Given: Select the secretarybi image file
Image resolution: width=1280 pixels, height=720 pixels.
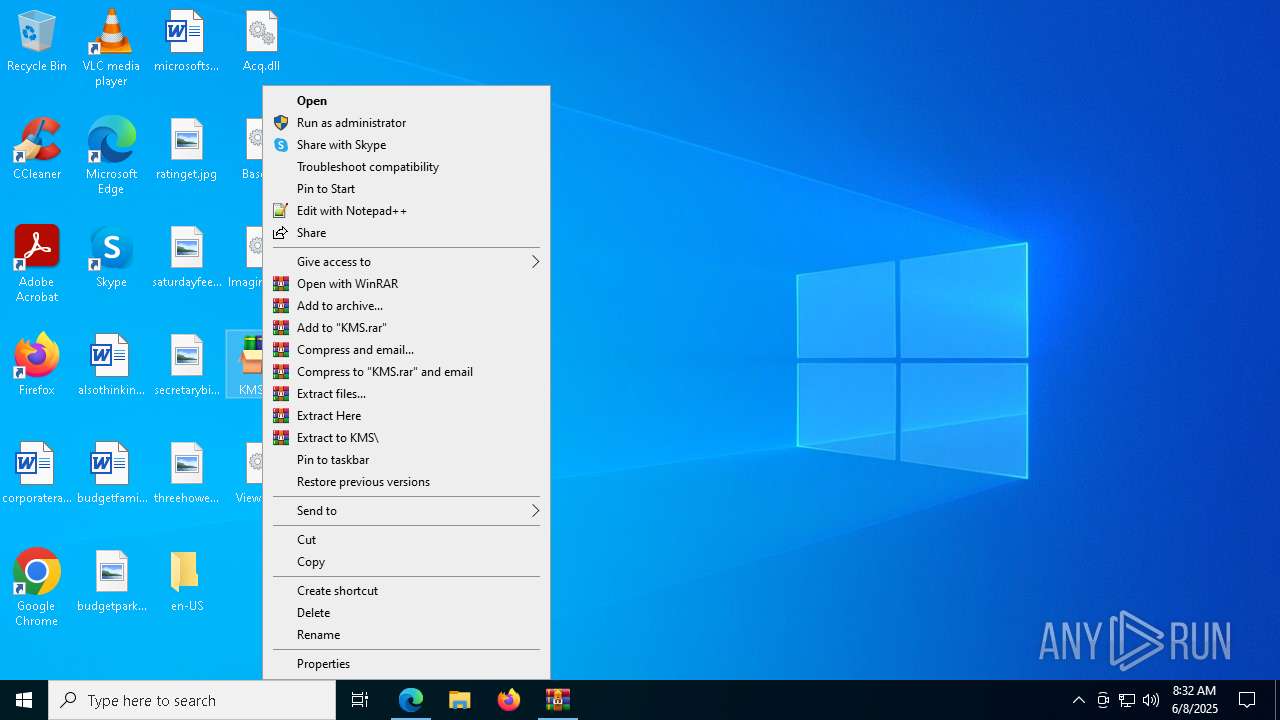Looking at the screenshot, I should coord(186,366).
